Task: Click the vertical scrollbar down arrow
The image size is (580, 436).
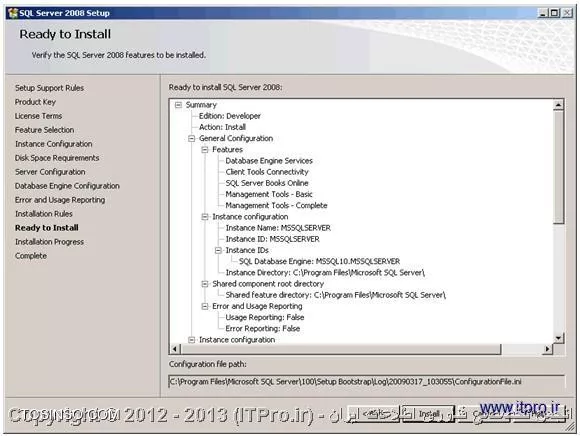Action: point(558,337)
